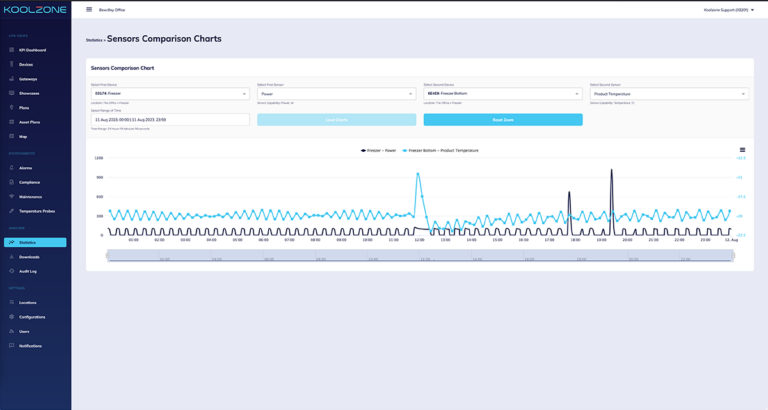Open the Showcases sidebar icon
The image size is (768, 410).
coord(12,93)
